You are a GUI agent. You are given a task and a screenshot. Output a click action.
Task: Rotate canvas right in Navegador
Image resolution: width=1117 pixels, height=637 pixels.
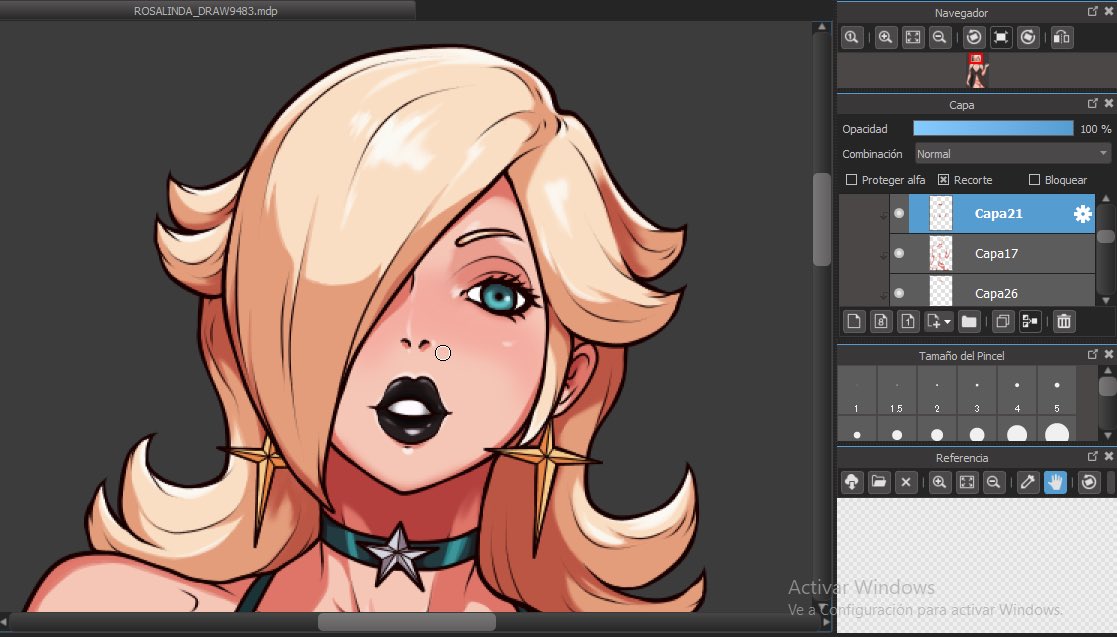(1028, 38)
